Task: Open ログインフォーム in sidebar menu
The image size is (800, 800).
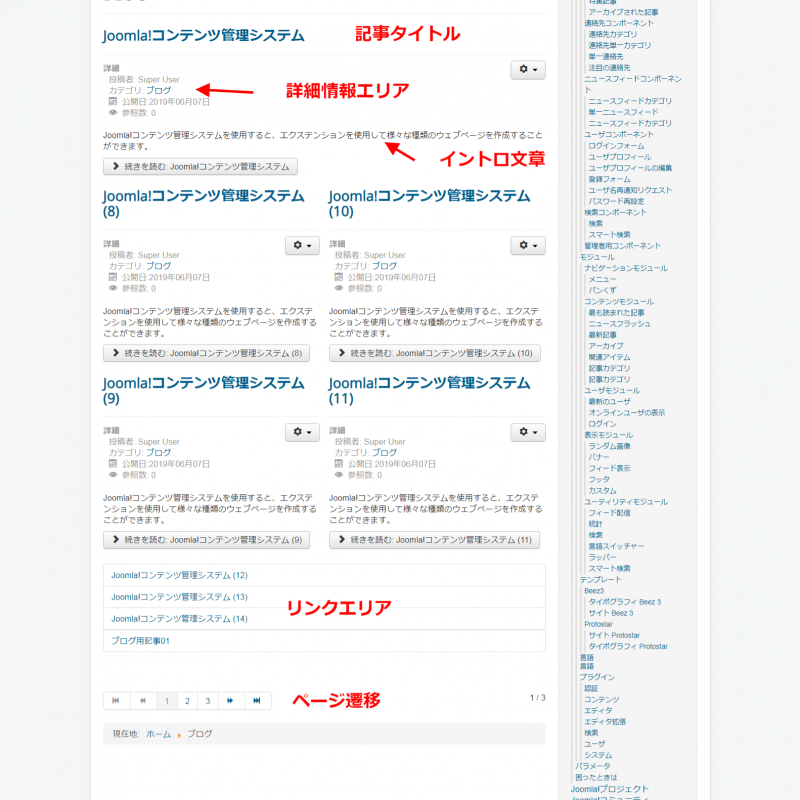Action: [616, 146]
